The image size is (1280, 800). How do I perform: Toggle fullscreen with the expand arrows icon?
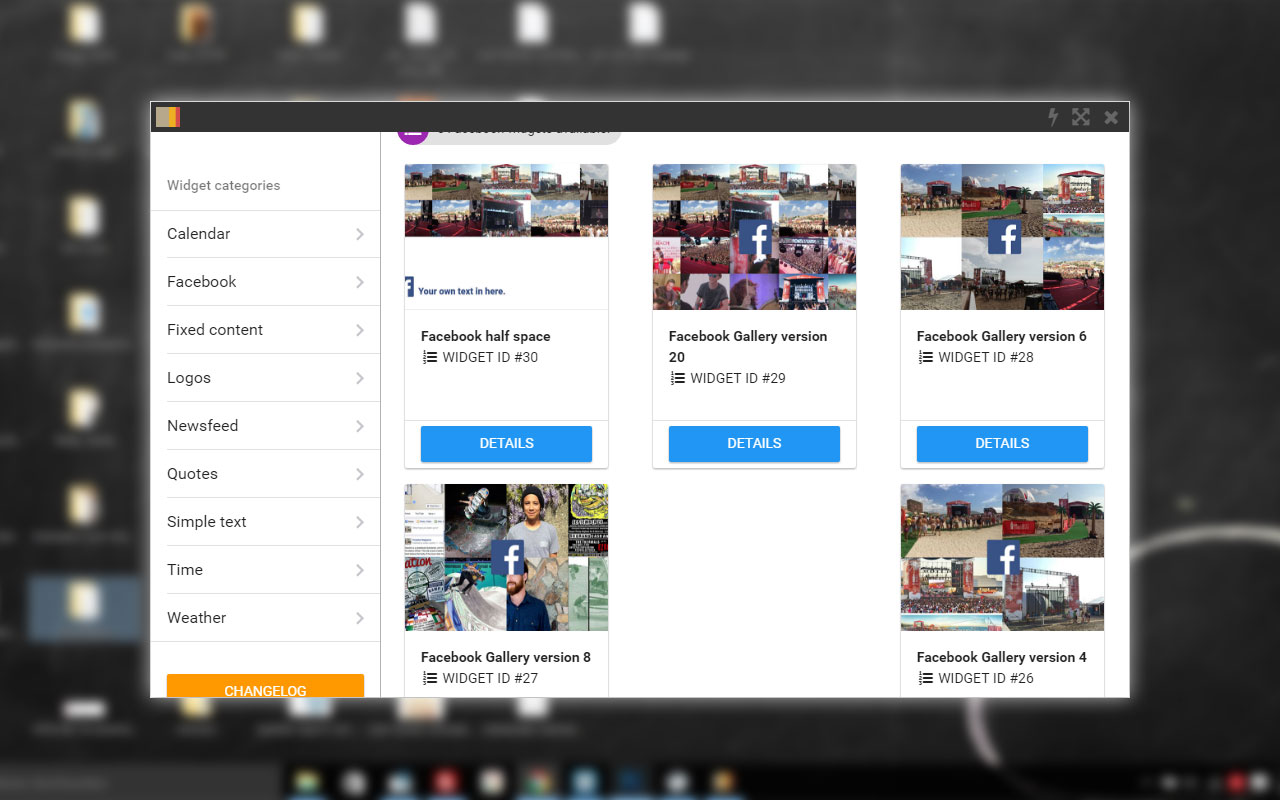point(1081,117)
